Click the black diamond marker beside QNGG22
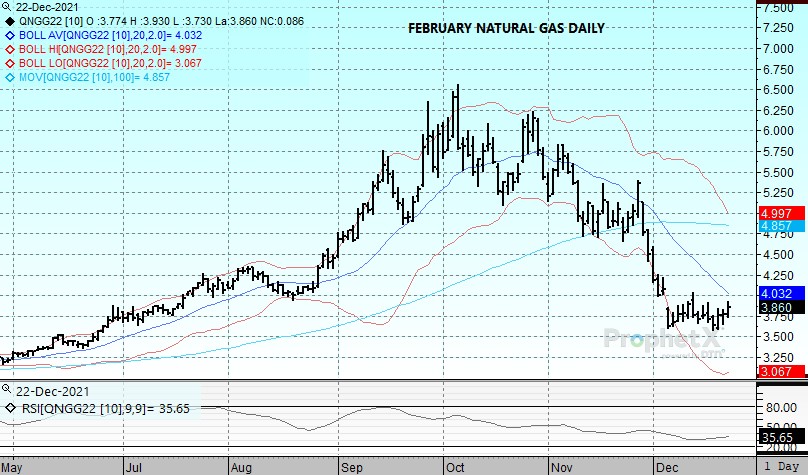Viewport: 808px width, 475px height. [10, 20]
